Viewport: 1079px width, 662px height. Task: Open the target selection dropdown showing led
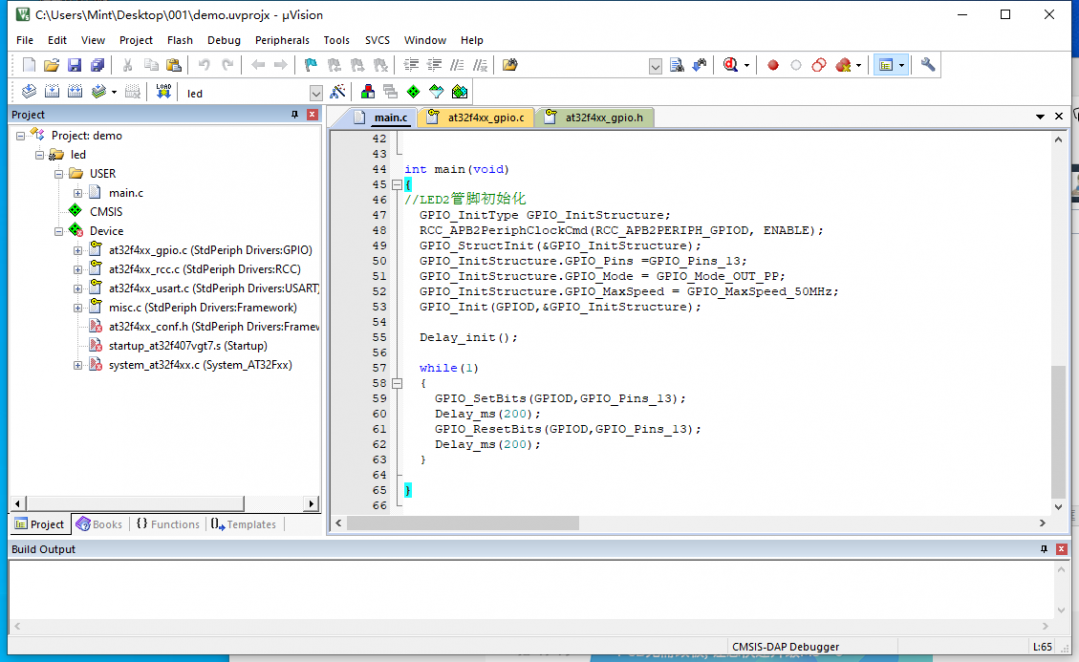[316, 93]
